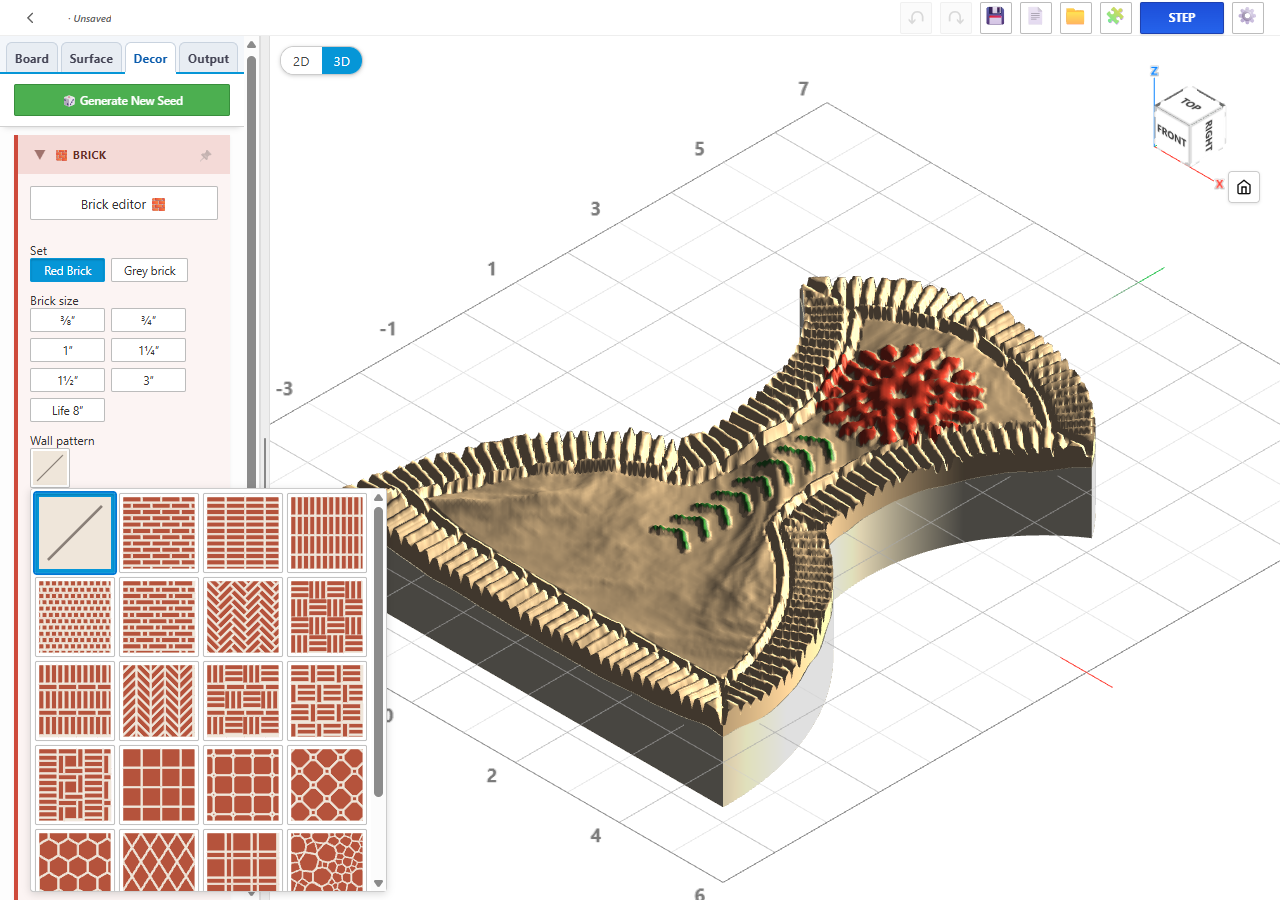Open Wall pattern selector swatch

(x=50, y=468)
